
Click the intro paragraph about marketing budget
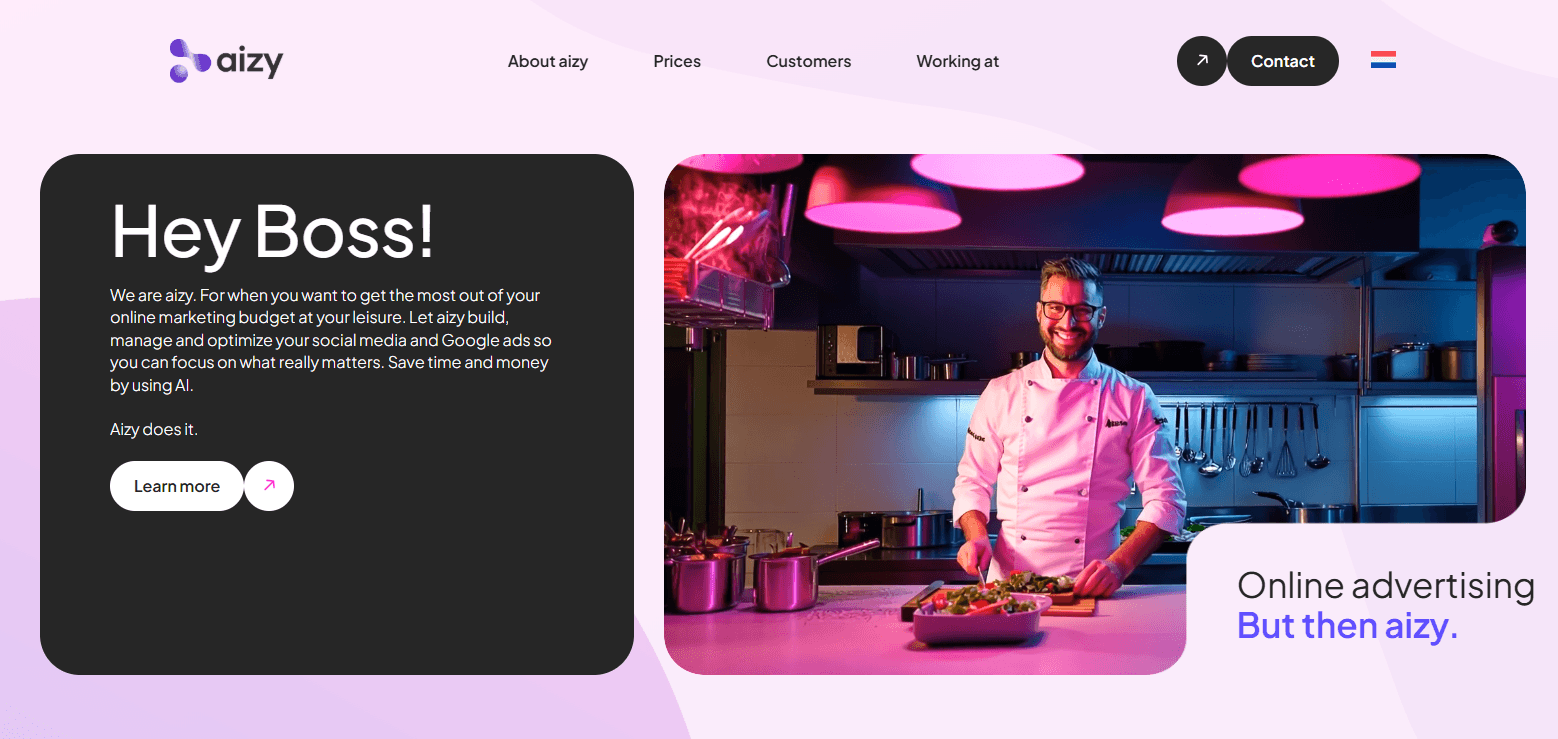click(331, 340)
